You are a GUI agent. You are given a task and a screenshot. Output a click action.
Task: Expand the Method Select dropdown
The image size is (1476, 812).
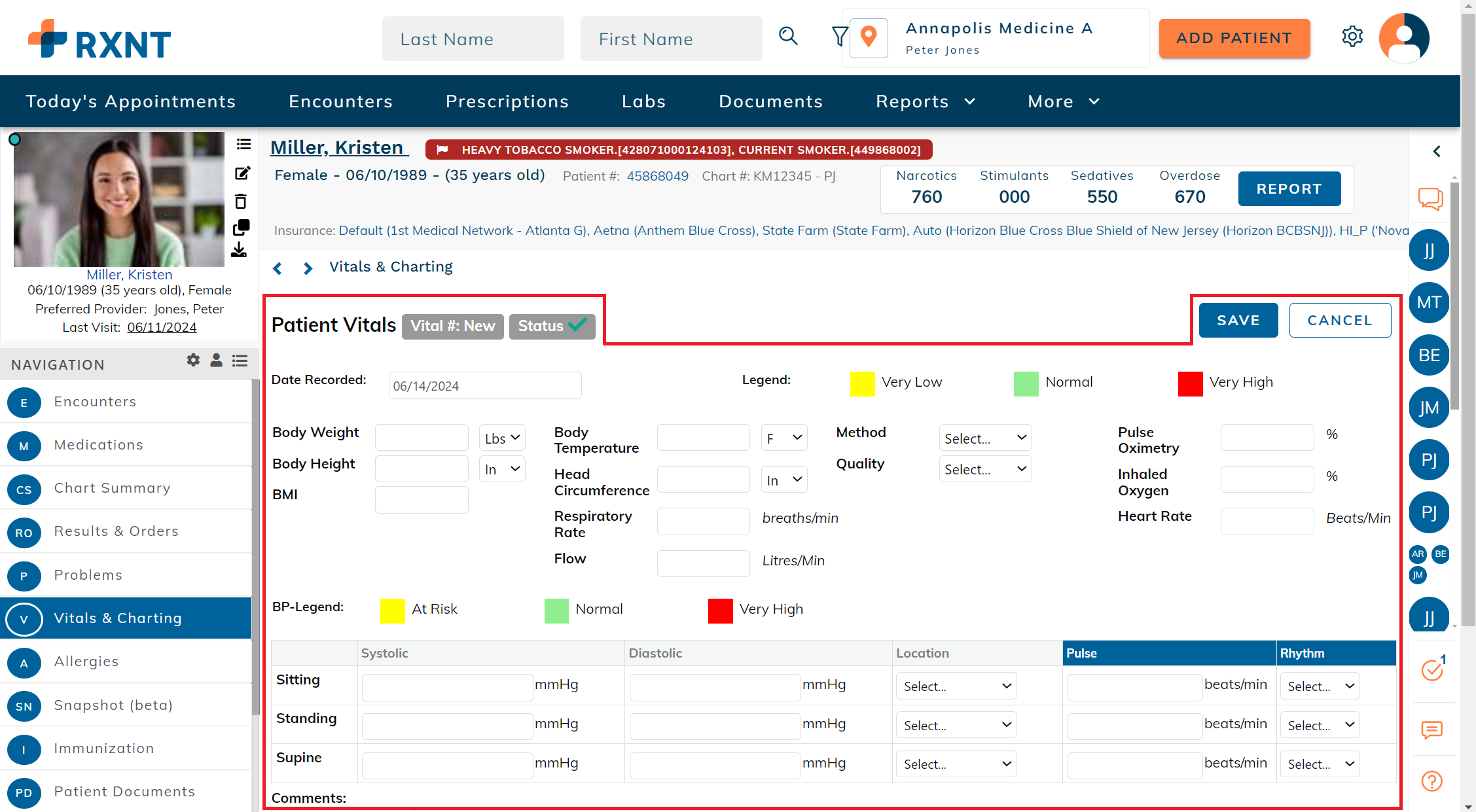point(984,438)
